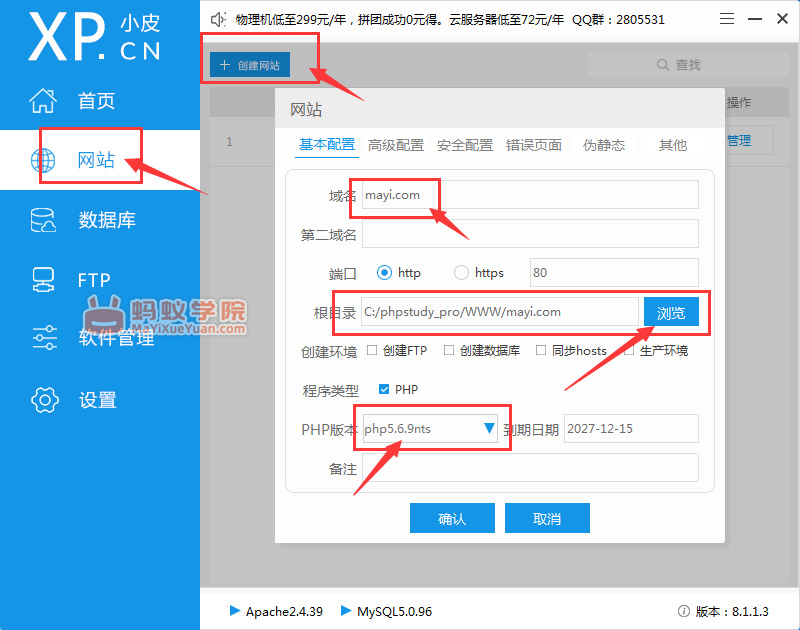This screenshot has height=630, width=800.
Task: Open software management sliders icon
Action: click(x=44, y=338)
